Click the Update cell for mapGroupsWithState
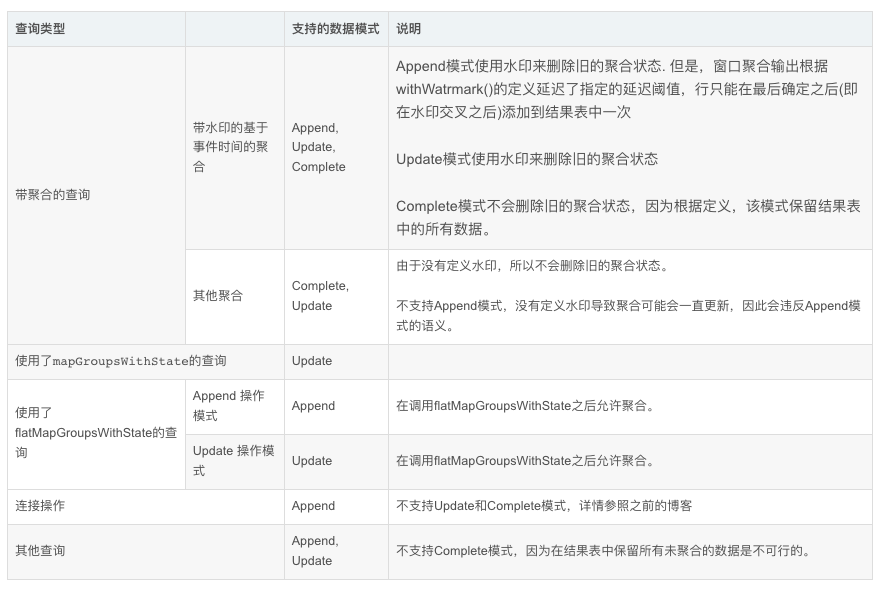Image resolution: width=880 pixels, height=589 pixels. pos(312,361)
